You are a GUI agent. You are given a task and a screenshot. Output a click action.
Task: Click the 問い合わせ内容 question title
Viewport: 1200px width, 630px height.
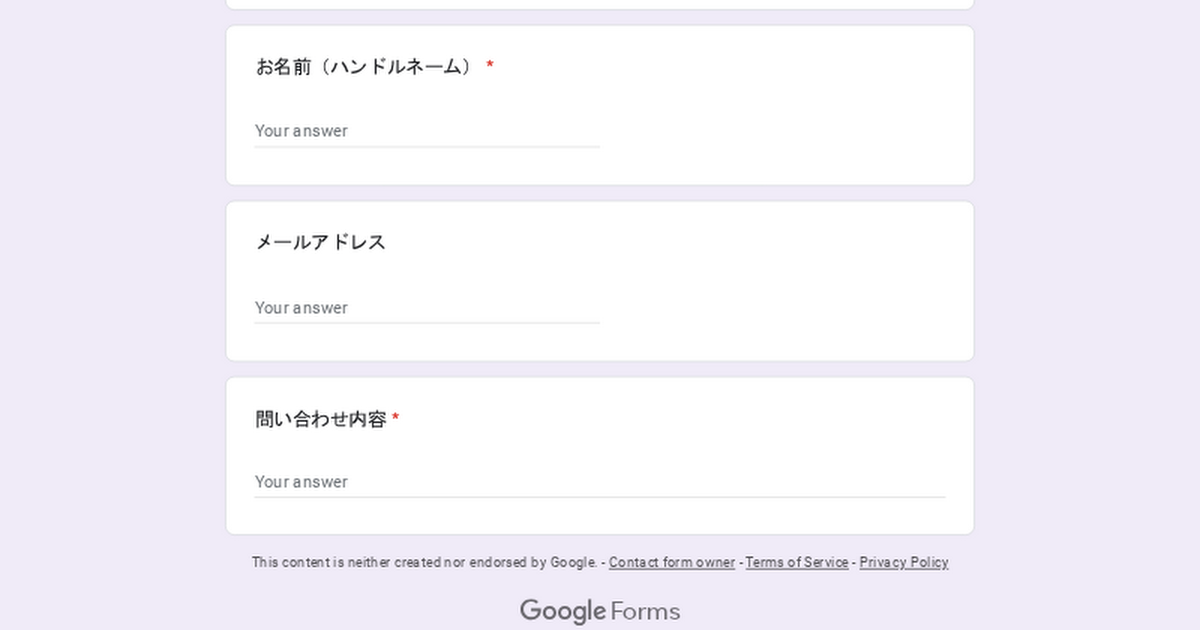pyautogui.click(x=321, y=420)
